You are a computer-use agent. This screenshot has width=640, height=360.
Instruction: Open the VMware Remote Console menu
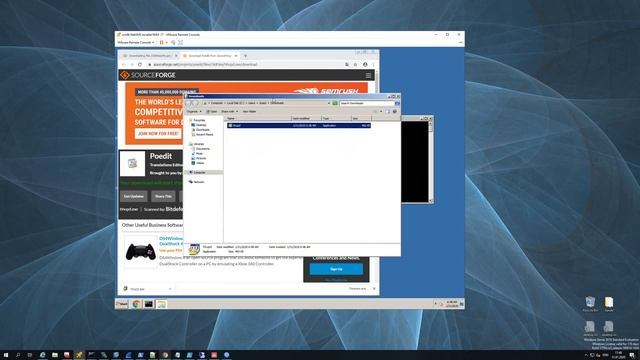[x=136, y=42]
